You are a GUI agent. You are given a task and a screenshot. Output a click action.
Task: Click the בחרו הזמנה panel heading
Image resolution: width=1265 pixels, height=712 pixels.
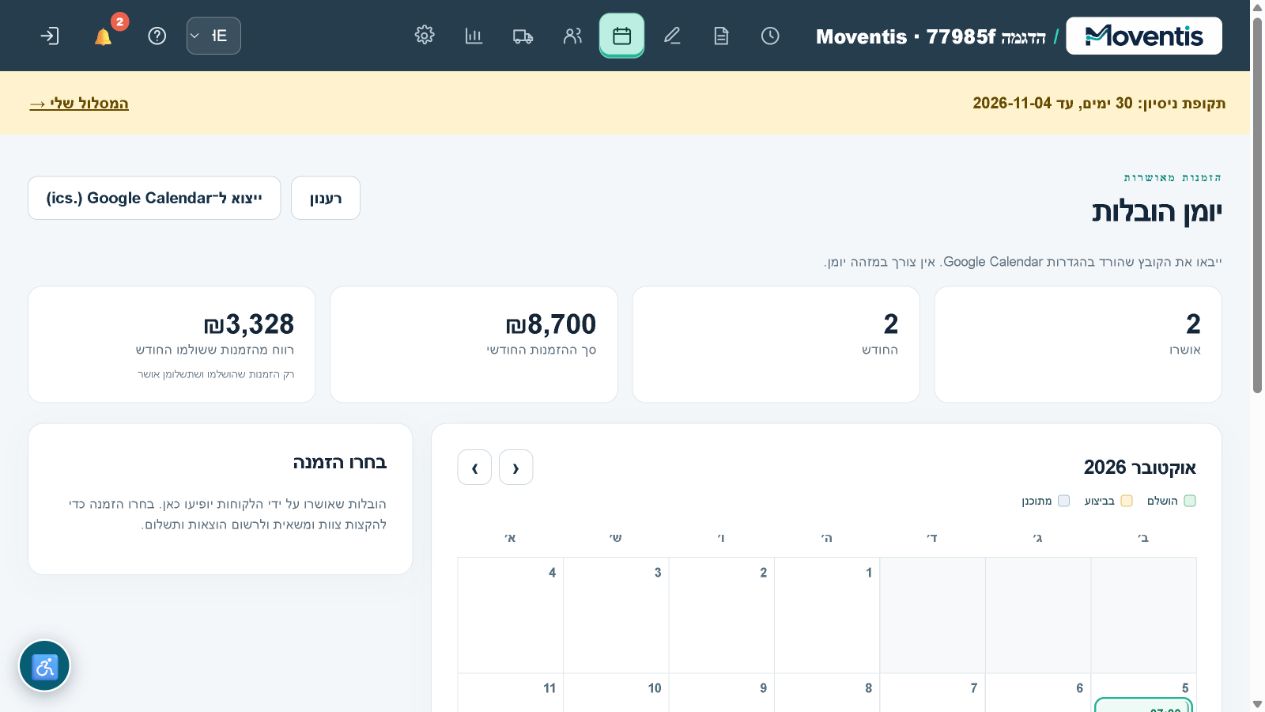tap(340, 462)
